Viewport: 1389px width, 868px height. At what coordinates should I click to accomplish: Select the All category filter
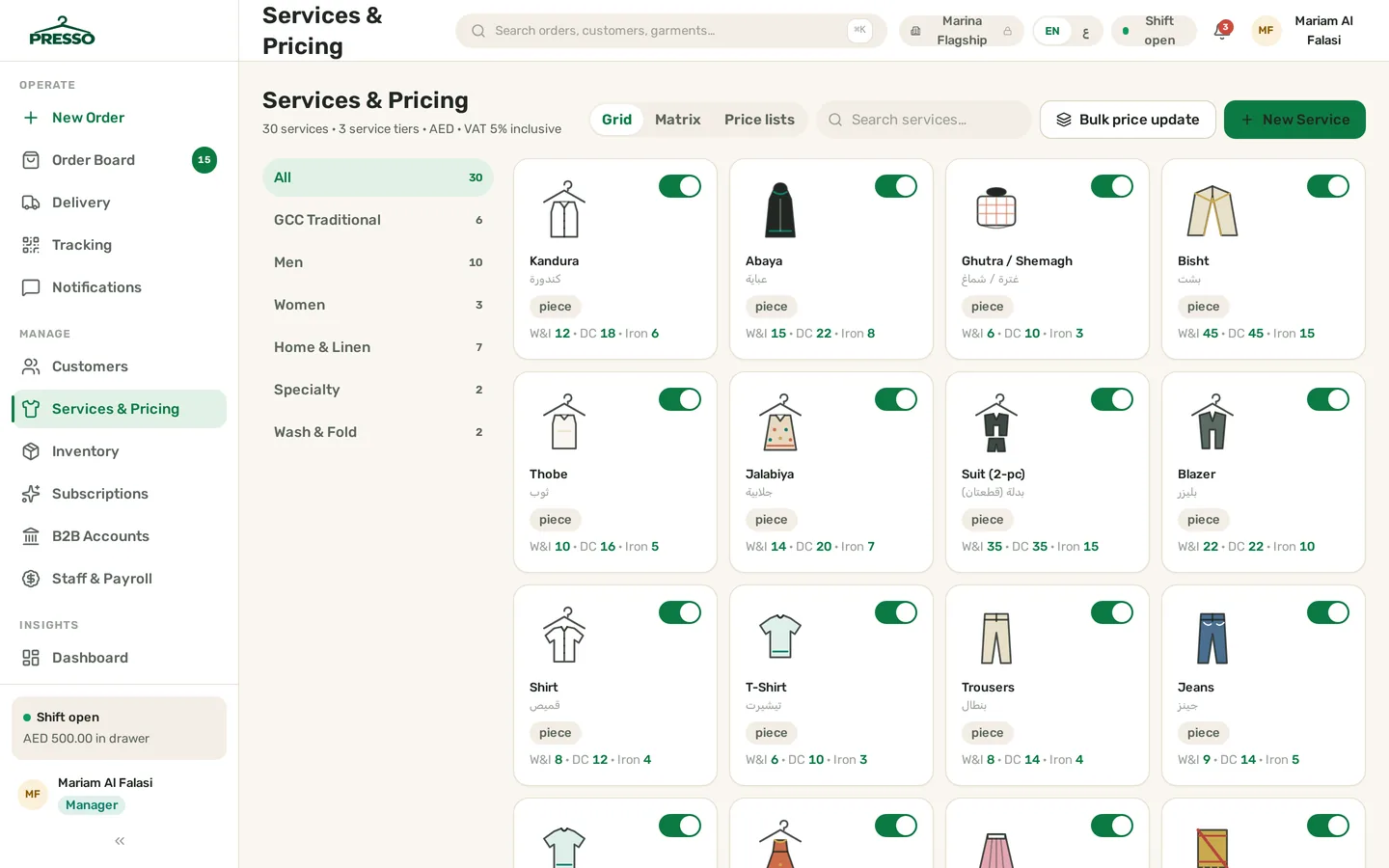click(378, 177)
